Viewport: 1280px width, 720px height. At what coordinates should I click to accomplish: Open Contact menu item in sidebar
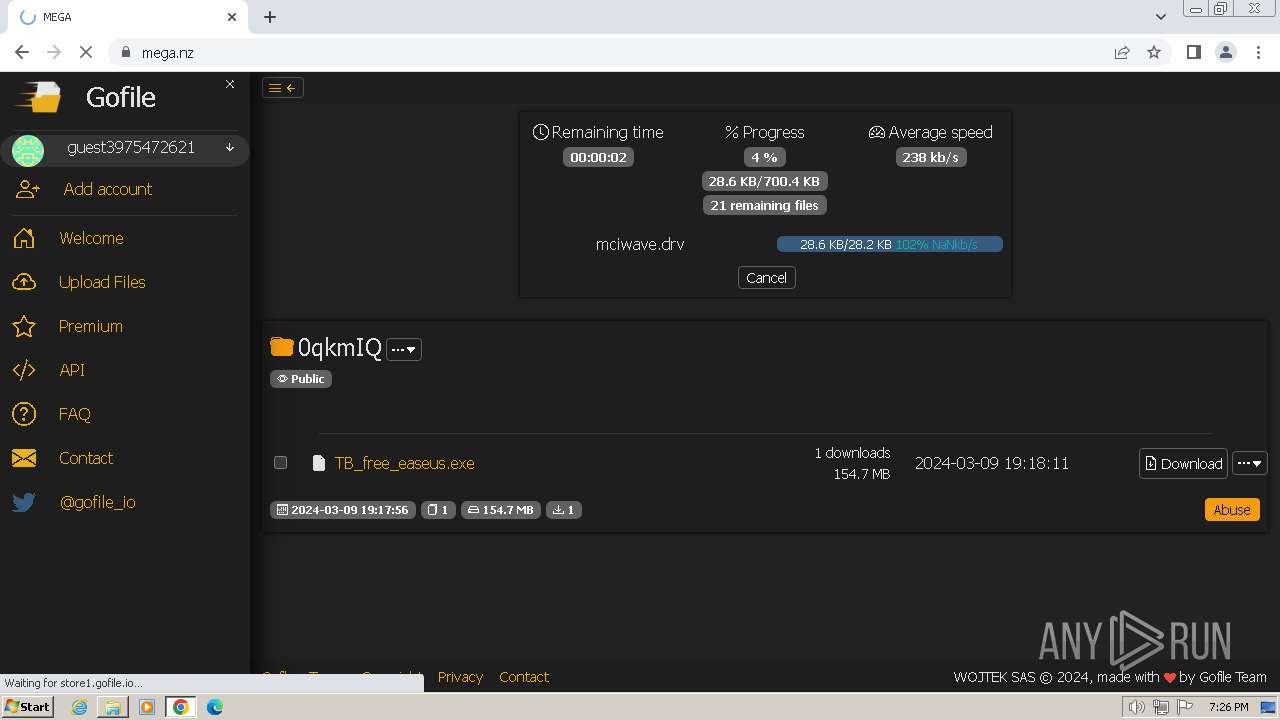86,458
